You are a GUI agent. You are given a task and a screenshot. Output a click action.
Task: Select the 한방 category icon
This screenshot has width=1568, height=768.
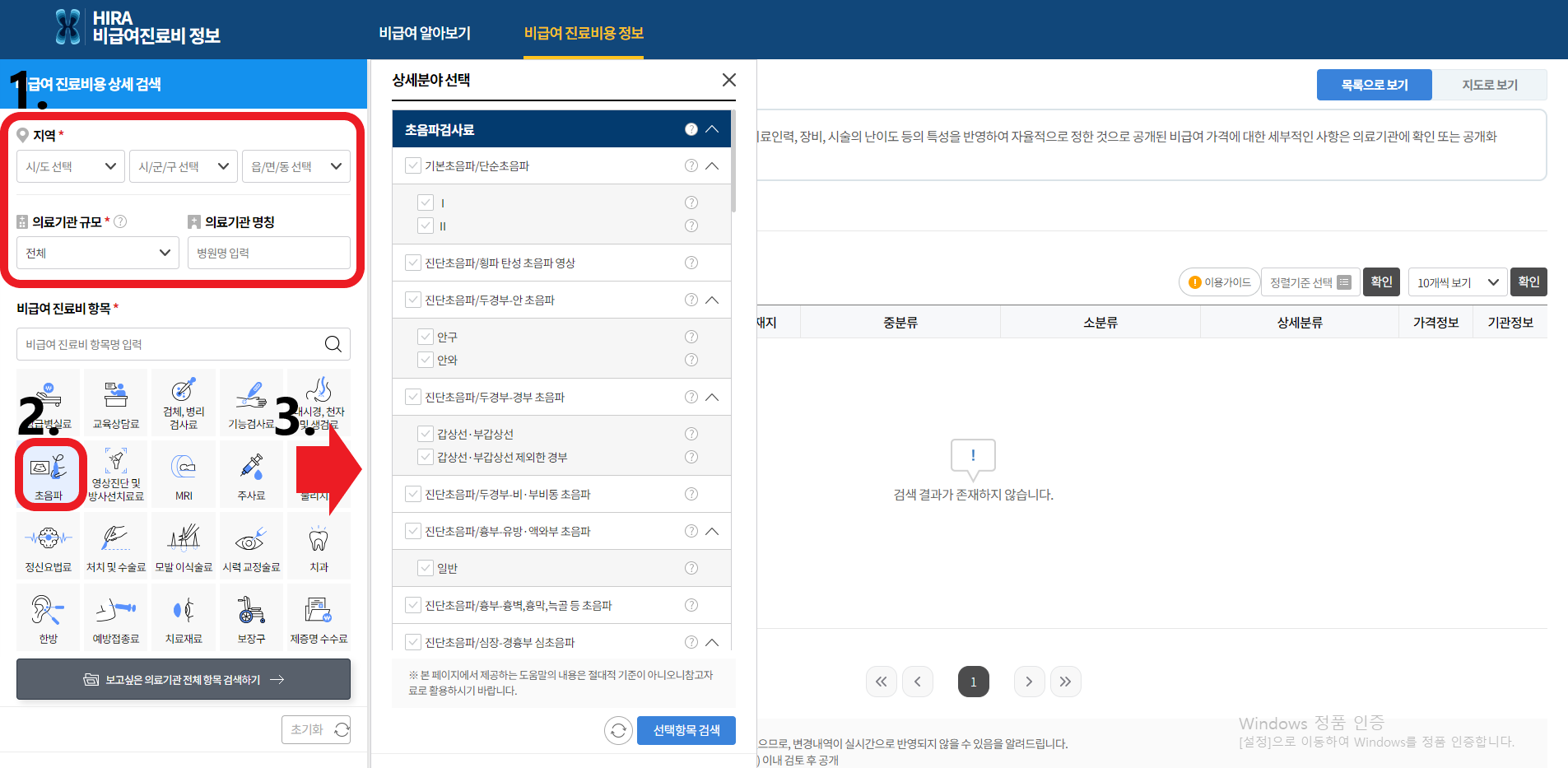49,617
